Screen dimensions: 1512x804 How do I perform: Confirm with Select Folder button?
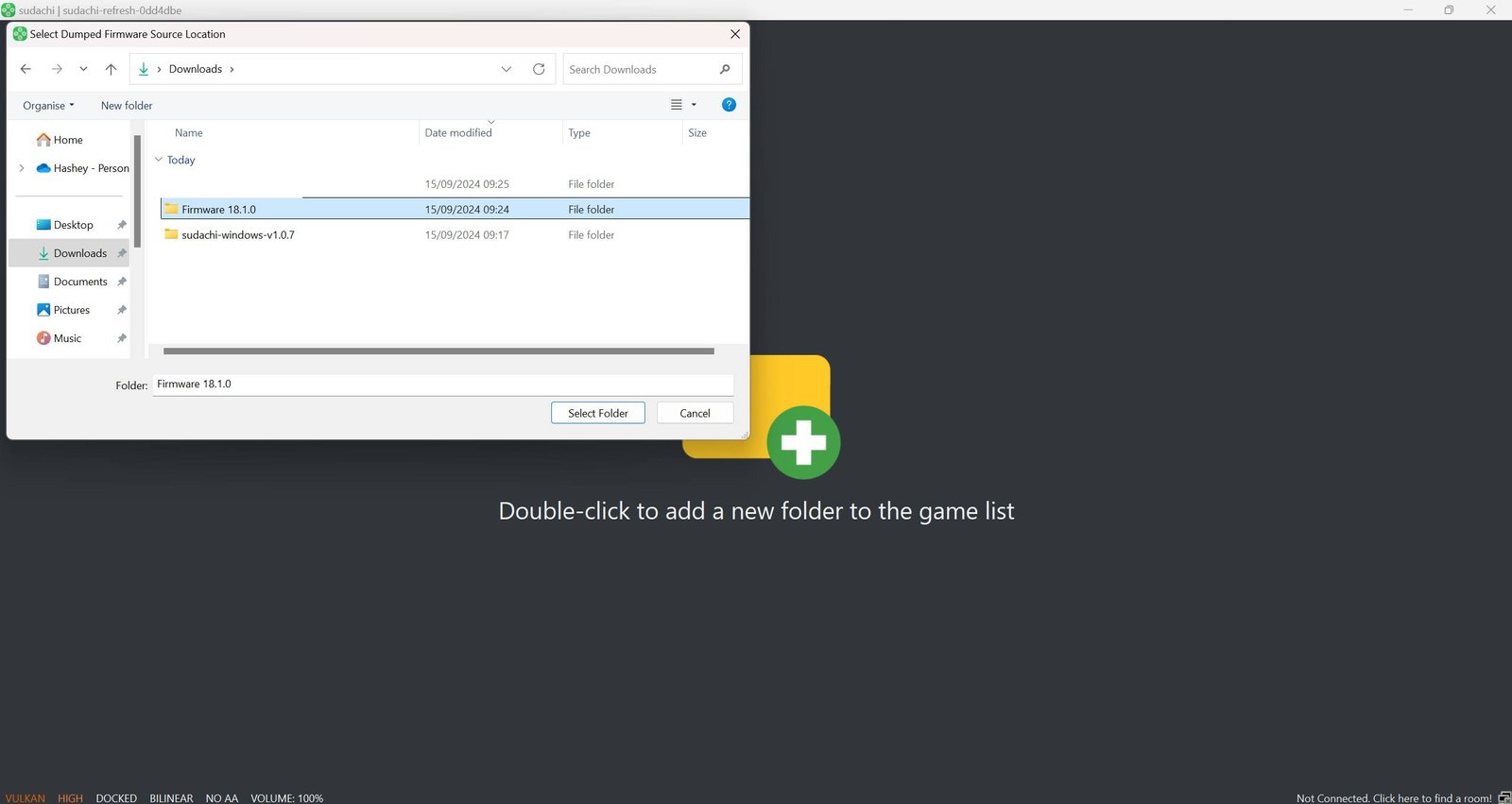pos(598,413)
